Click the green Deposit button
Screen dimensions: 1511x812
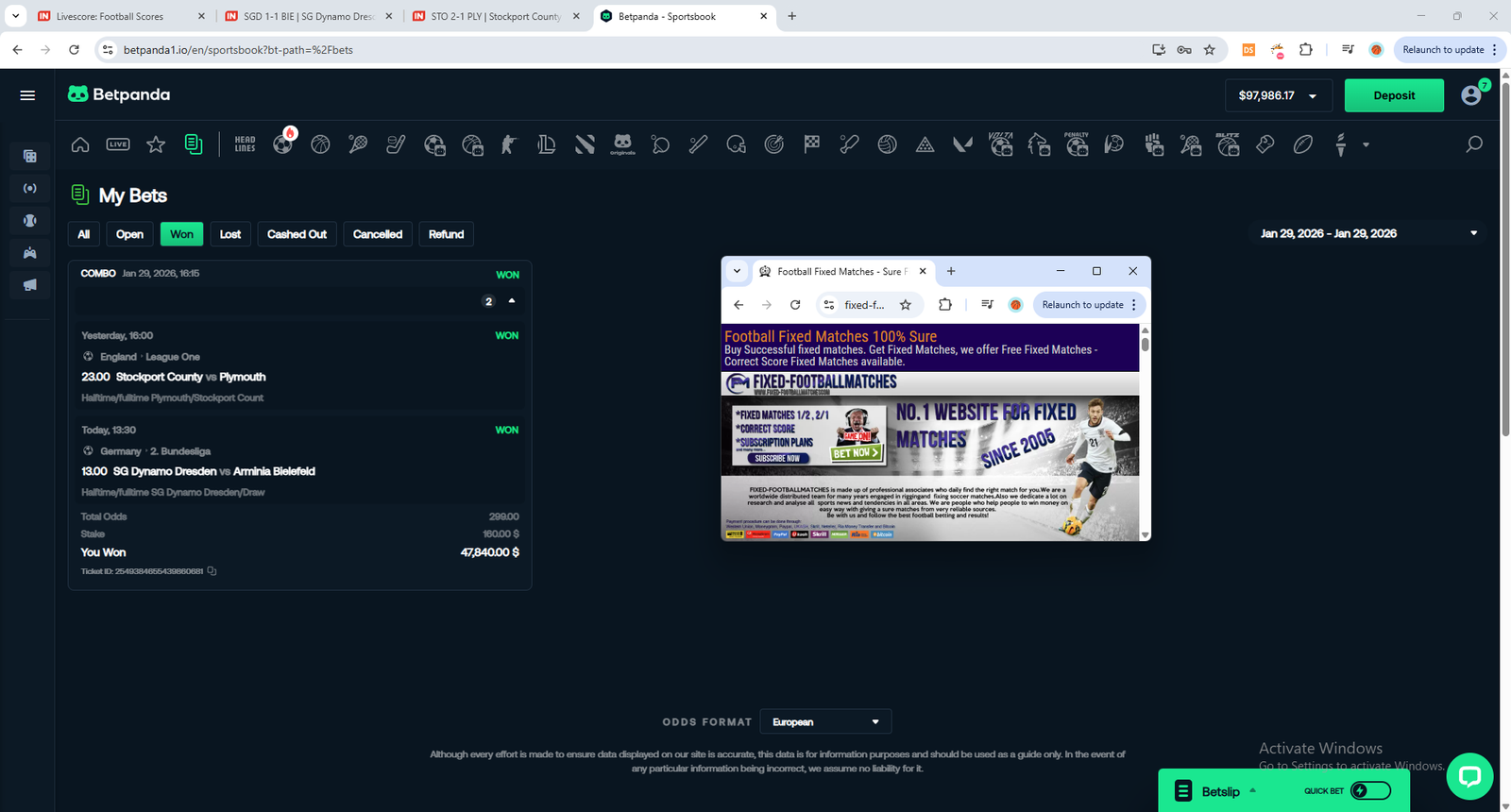[1393, 95]
